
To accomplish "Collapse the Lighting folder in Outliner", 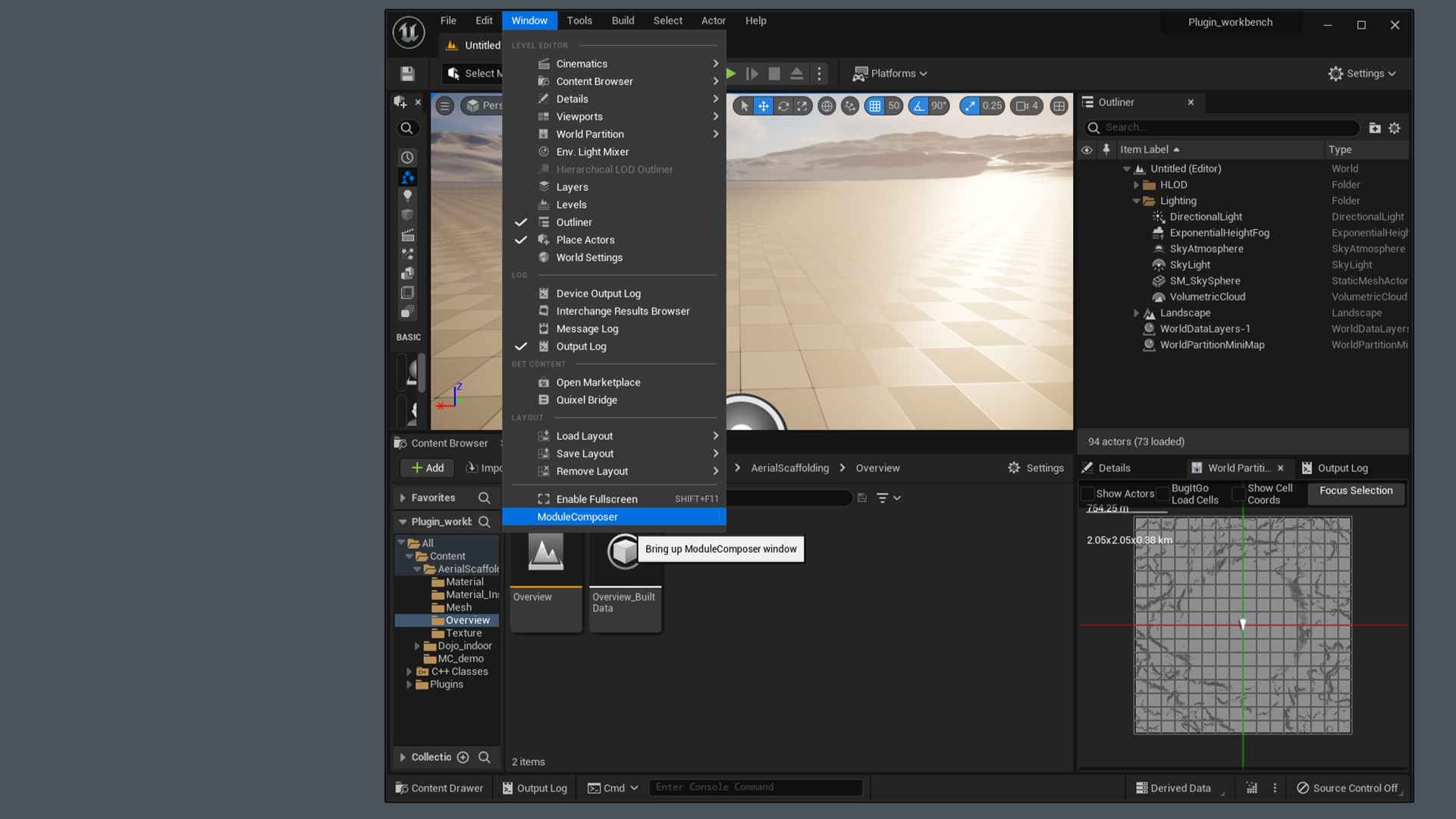I will tap(1136, 201).
